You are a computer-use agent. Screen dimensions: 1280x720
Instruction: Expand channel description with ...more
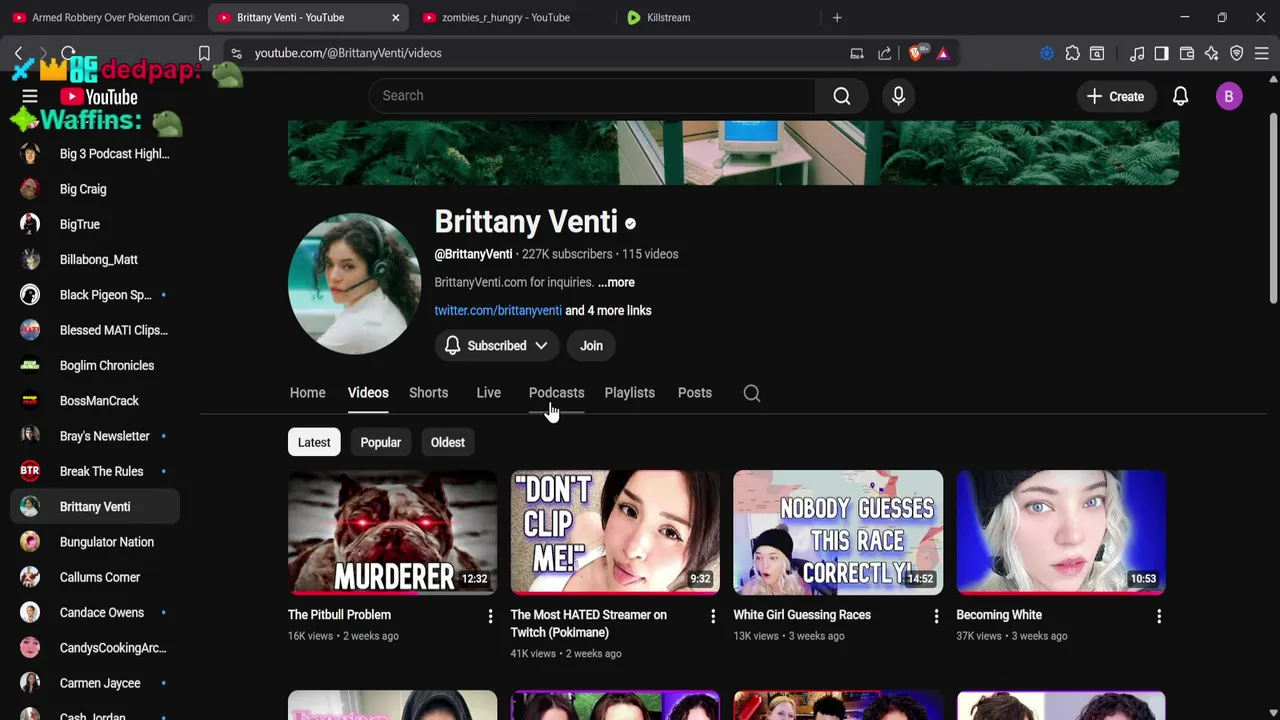616,282
